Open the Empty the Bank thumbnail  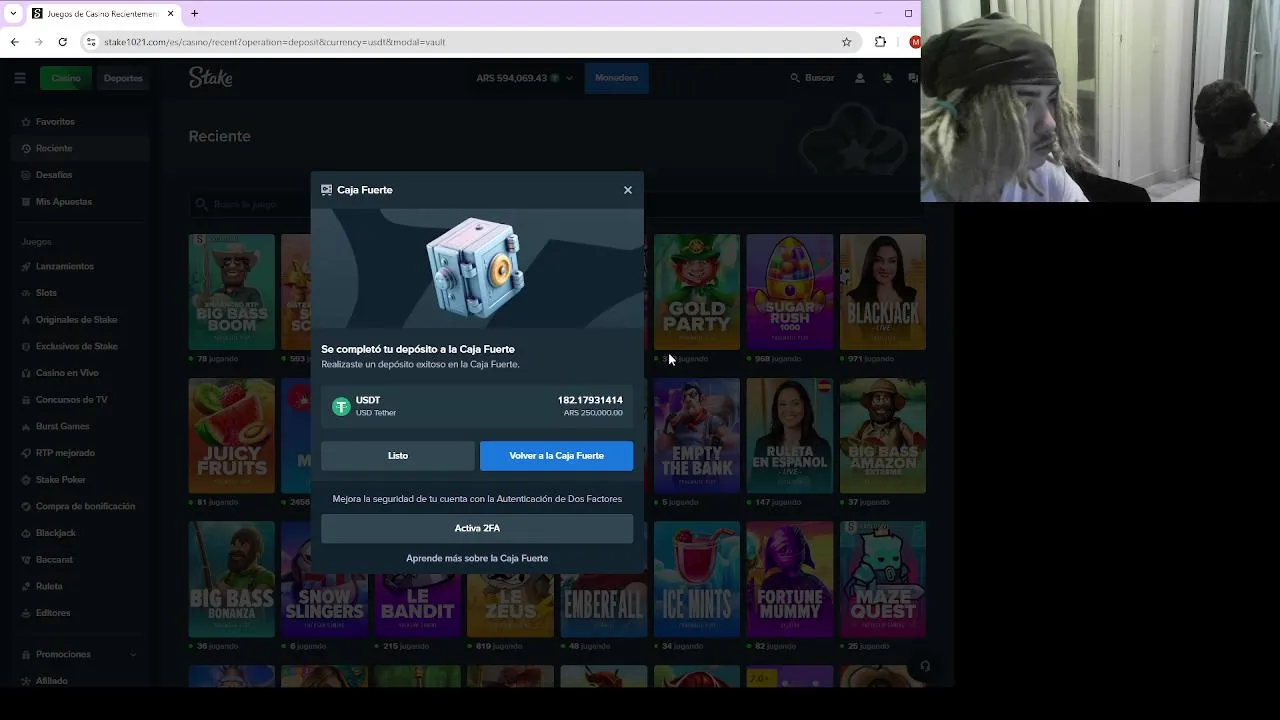click(697, 436)
